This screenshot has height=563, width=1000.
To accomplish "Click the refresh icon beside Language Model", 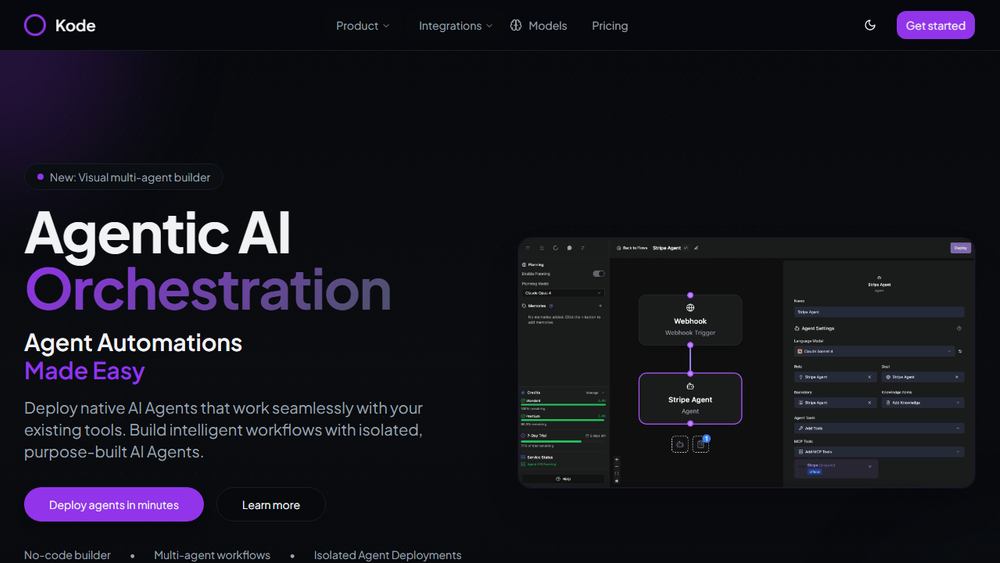I will (960, 351).
